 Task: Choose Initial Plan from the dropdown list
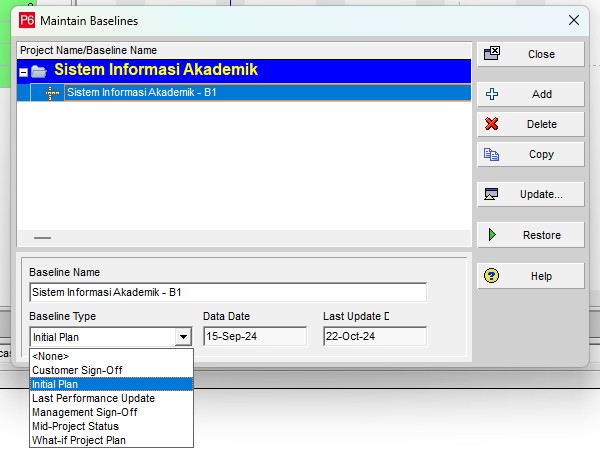pyautogui.click(x=111, y=384)
